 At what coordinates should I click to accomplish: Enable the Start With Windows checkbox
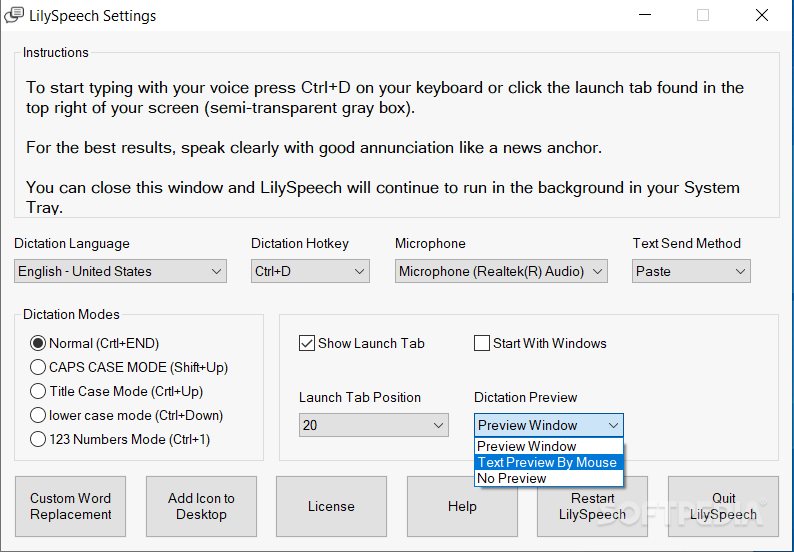tap(482, 343)
